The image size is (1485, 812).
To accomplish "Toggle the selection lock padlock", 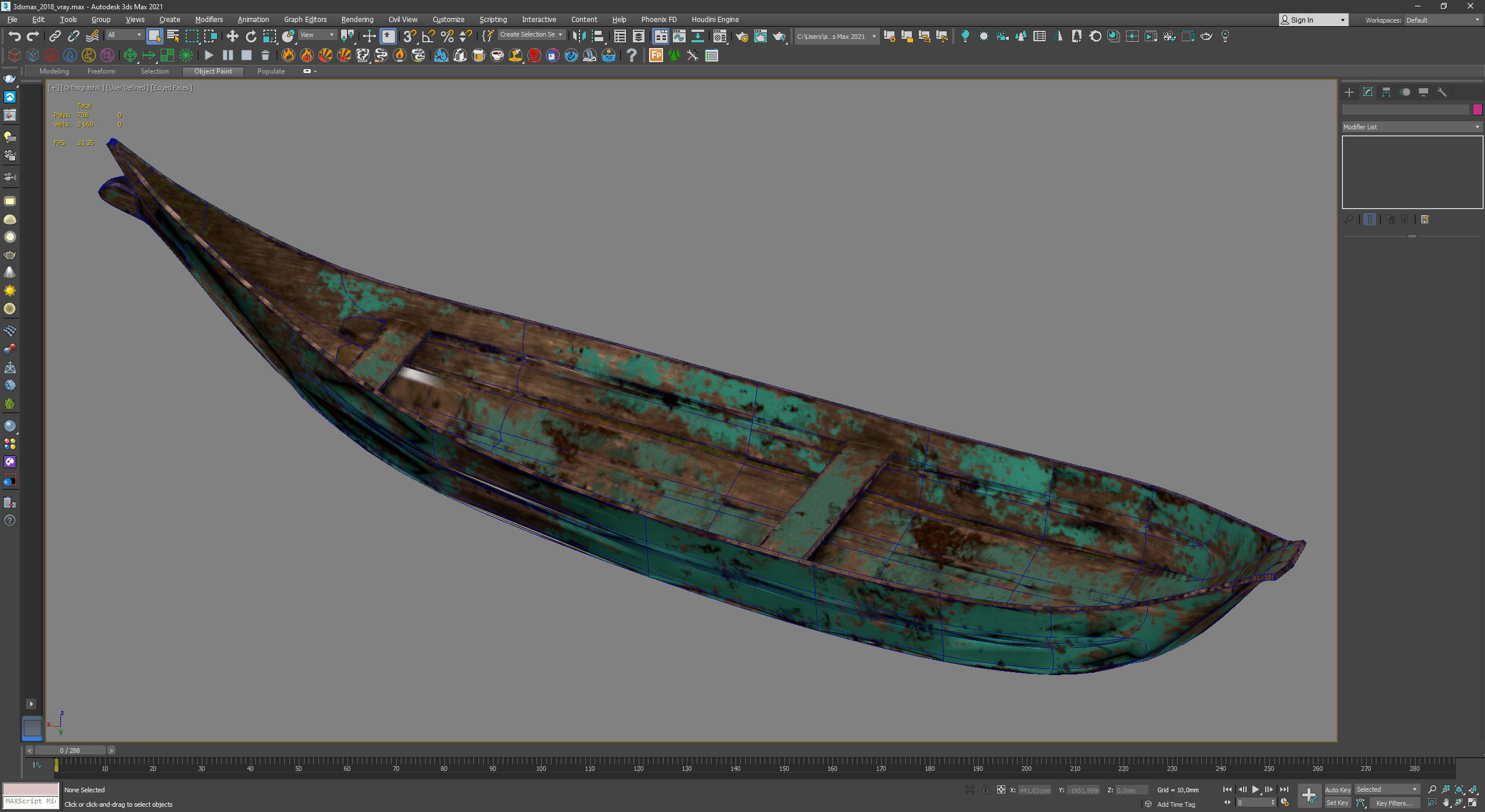I will click(x=985, y=790).
